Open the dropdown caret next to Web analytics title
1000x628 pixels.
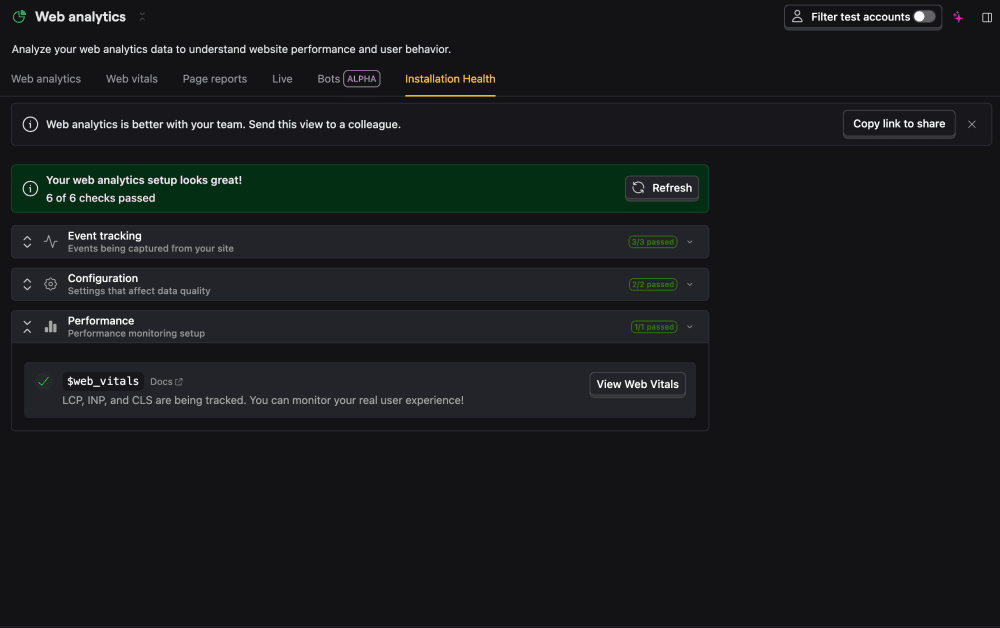pos(142,17)
